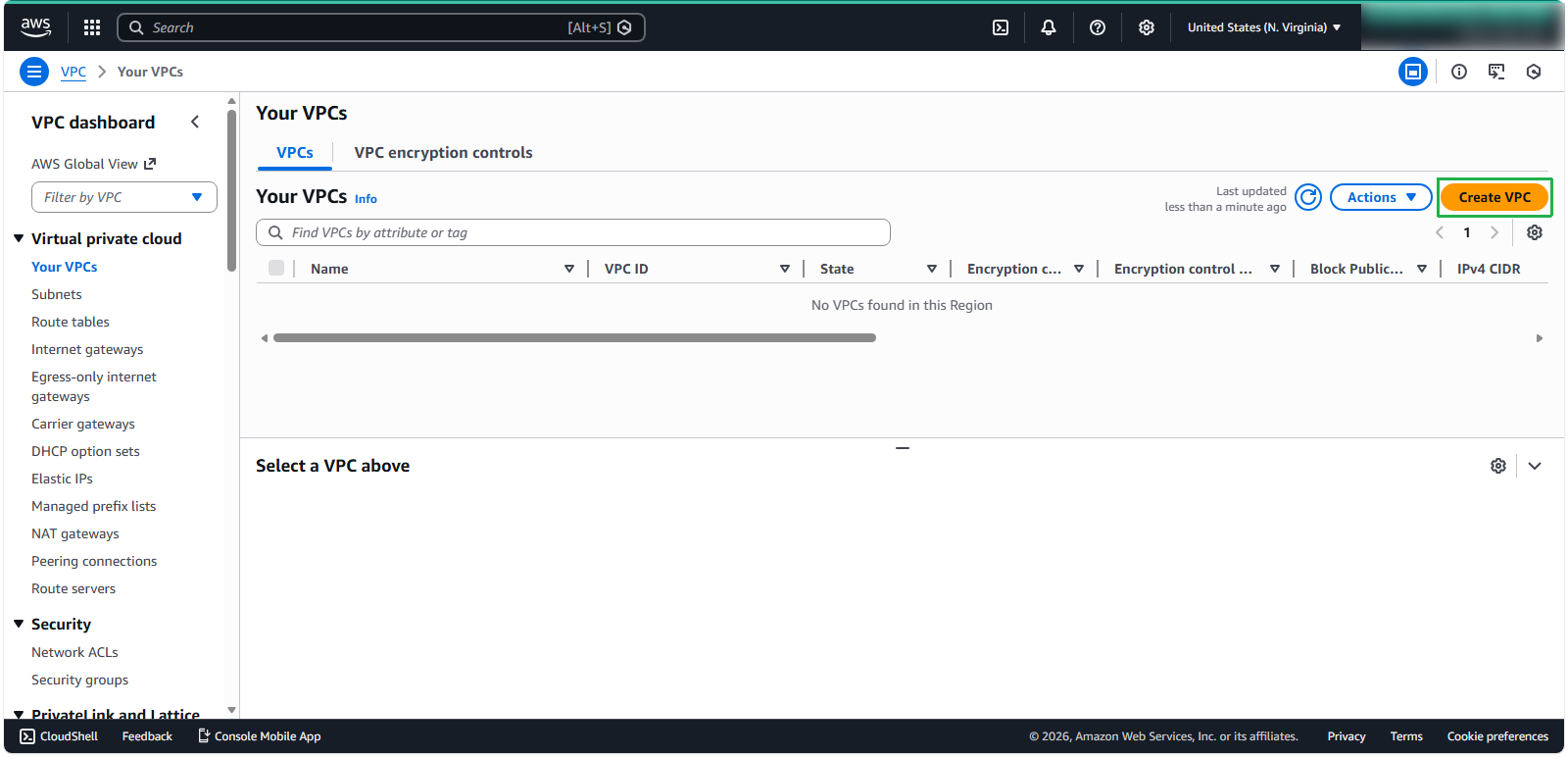Viewport: 1568px width, 757px height.
Task: Click Feedback in the footer
Action: (147, 736)
